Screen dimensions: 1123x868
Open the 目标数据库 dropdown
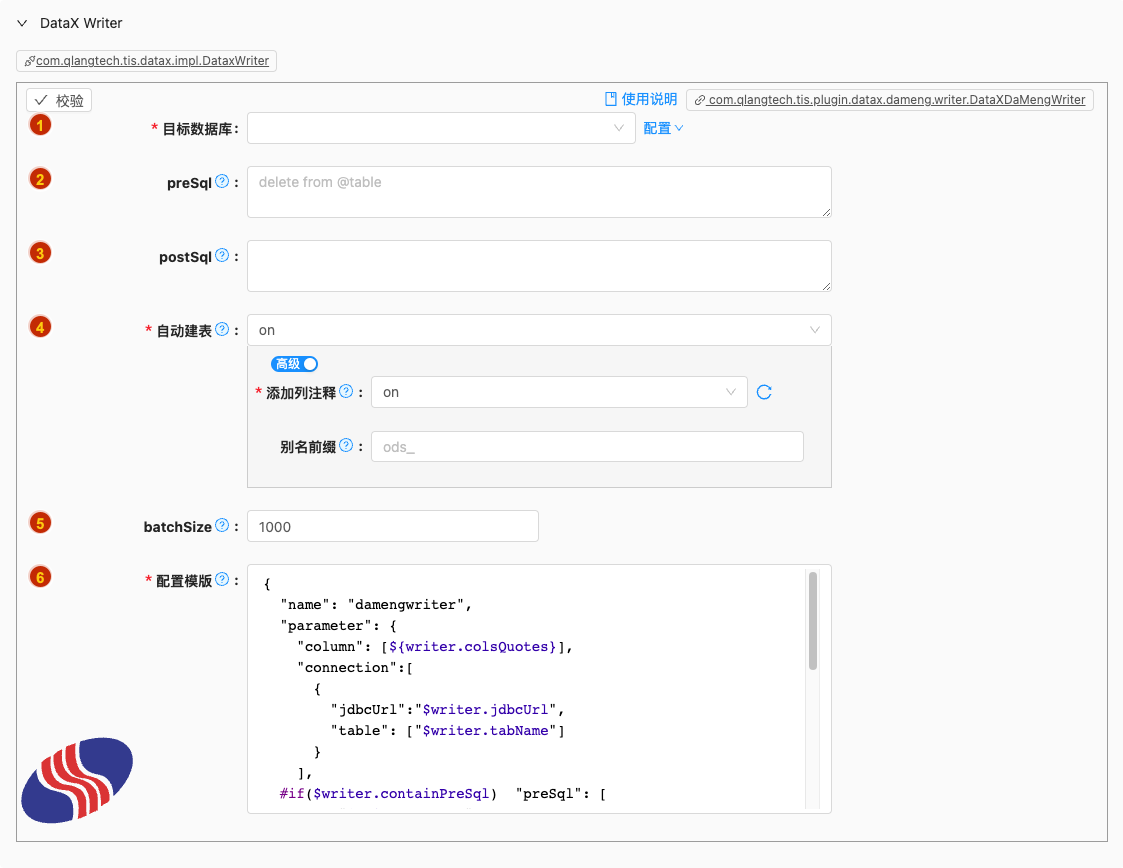tap(440, 128)
